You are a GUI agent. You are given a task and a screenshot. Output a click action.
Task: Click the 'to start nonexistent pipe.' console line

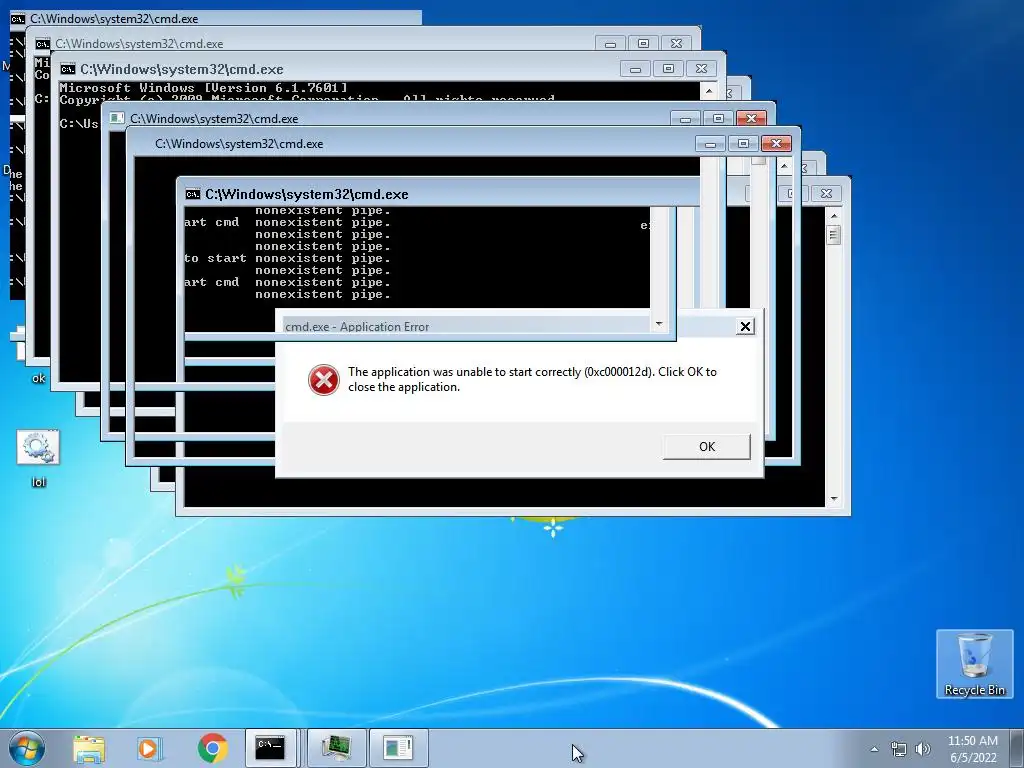tap(287, 259)
